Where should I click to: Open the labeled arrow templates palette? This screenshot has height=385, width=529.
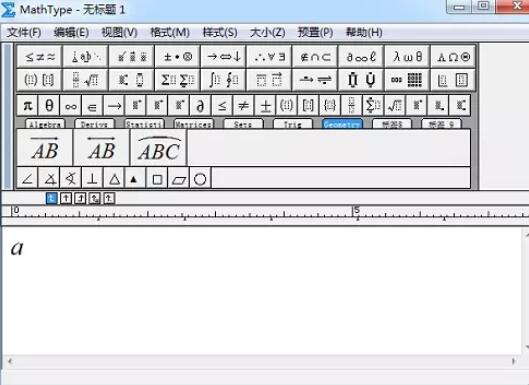click(x=315, y=80)
